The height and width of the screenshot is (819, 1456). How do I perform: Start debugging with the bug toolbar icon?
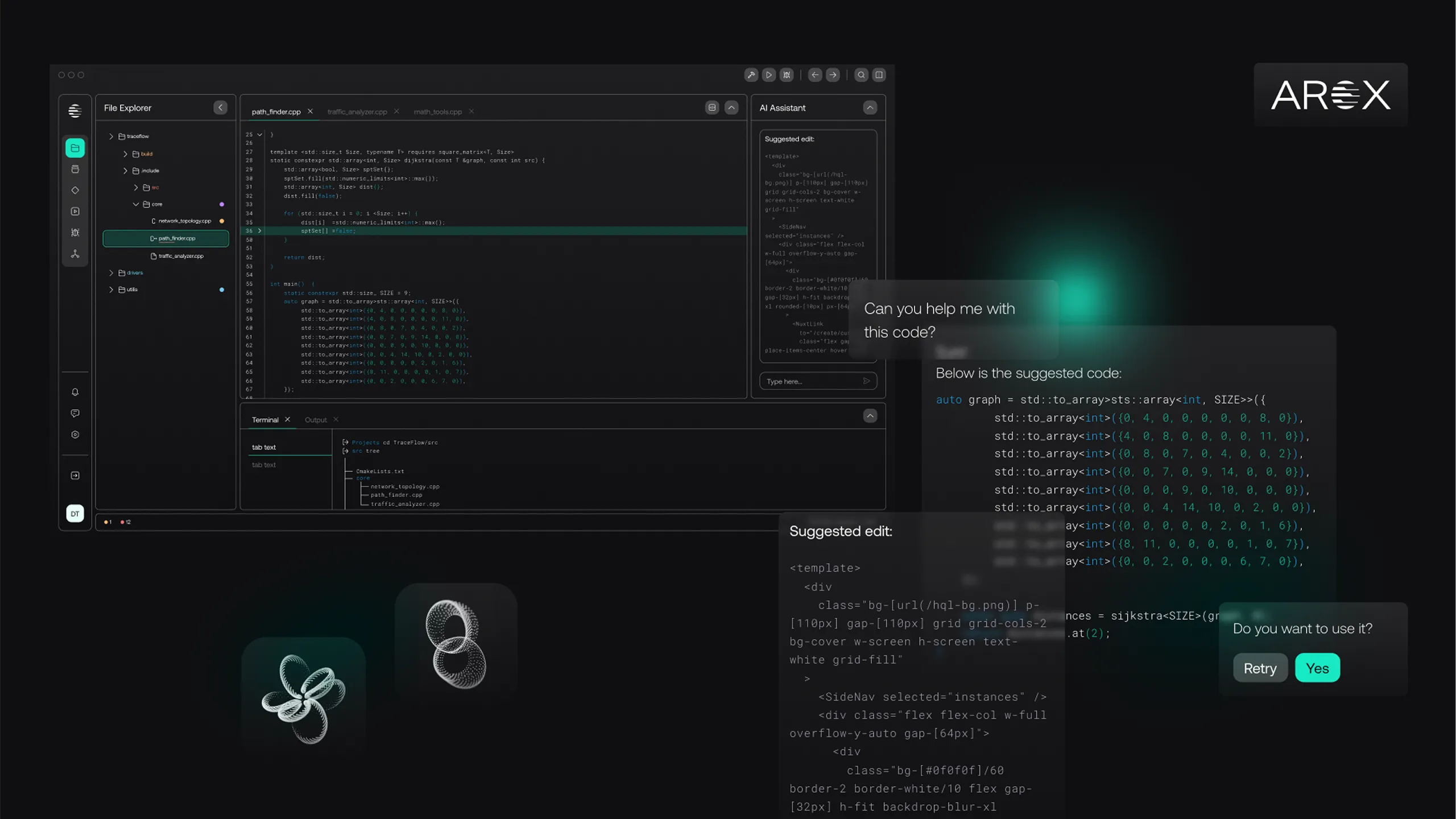pos(787,75)
